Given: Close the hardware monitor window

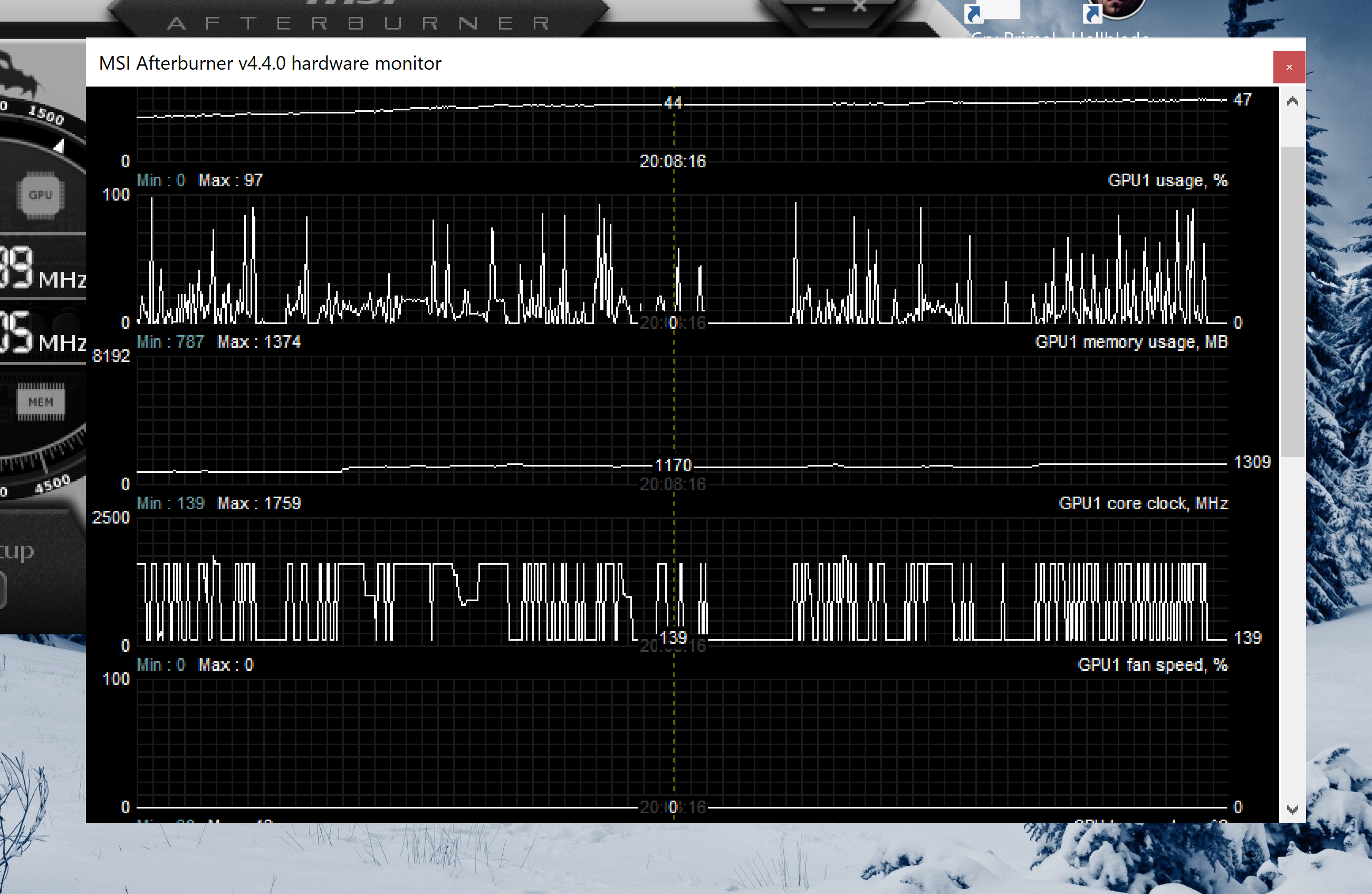Looking at the screenshot, I should (1289, 68).
